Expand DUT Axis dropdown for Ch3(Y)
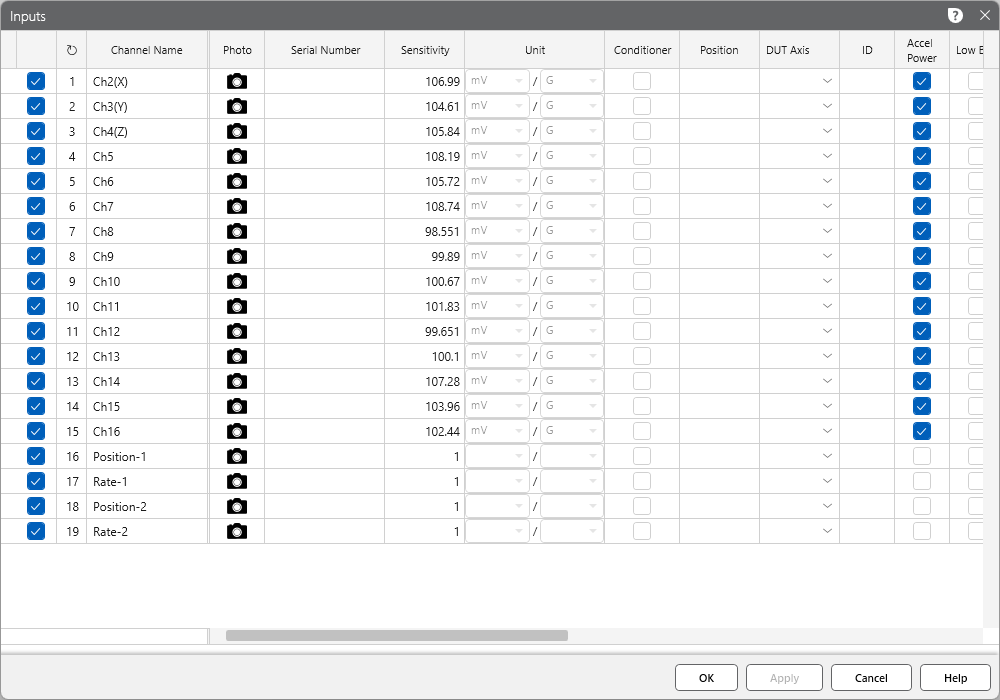The image size is (1000, 700). 827,106
